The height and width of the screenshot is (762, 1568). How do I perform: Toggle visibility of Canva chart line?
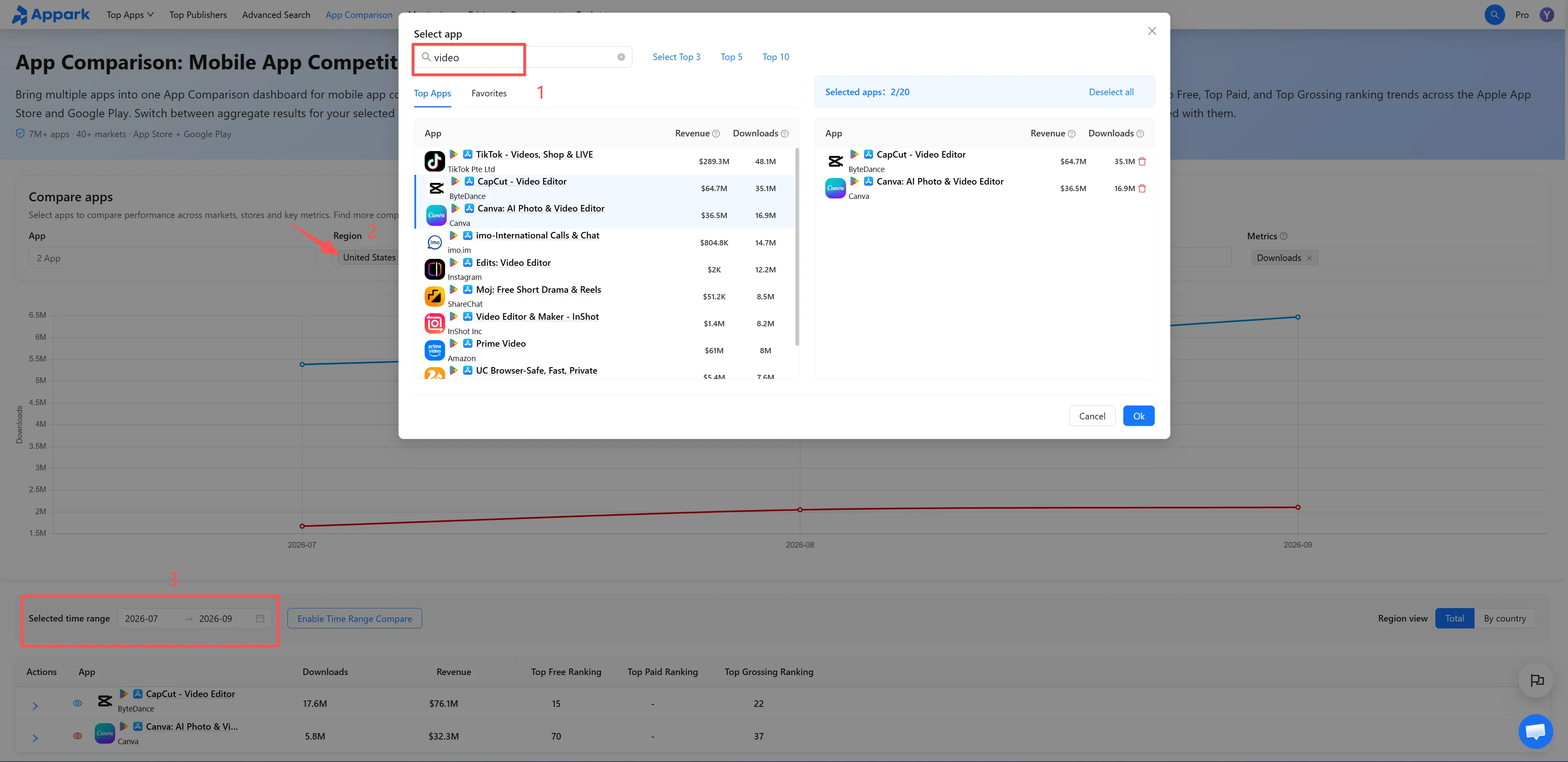click(77, 736)
